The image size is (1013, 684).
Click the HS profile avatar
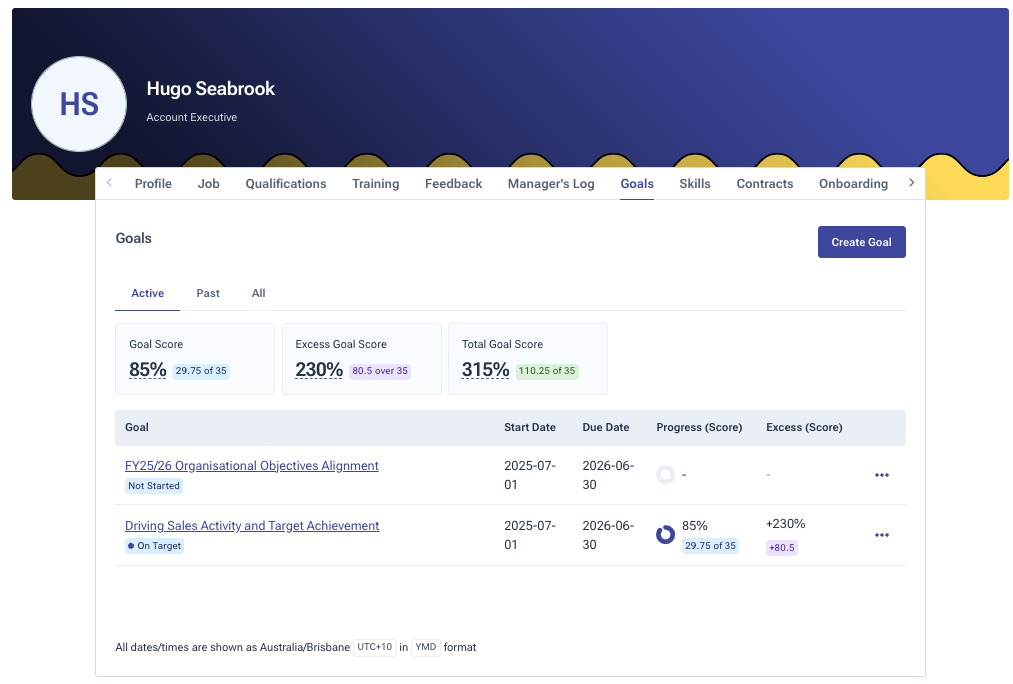tap(79, 104)
